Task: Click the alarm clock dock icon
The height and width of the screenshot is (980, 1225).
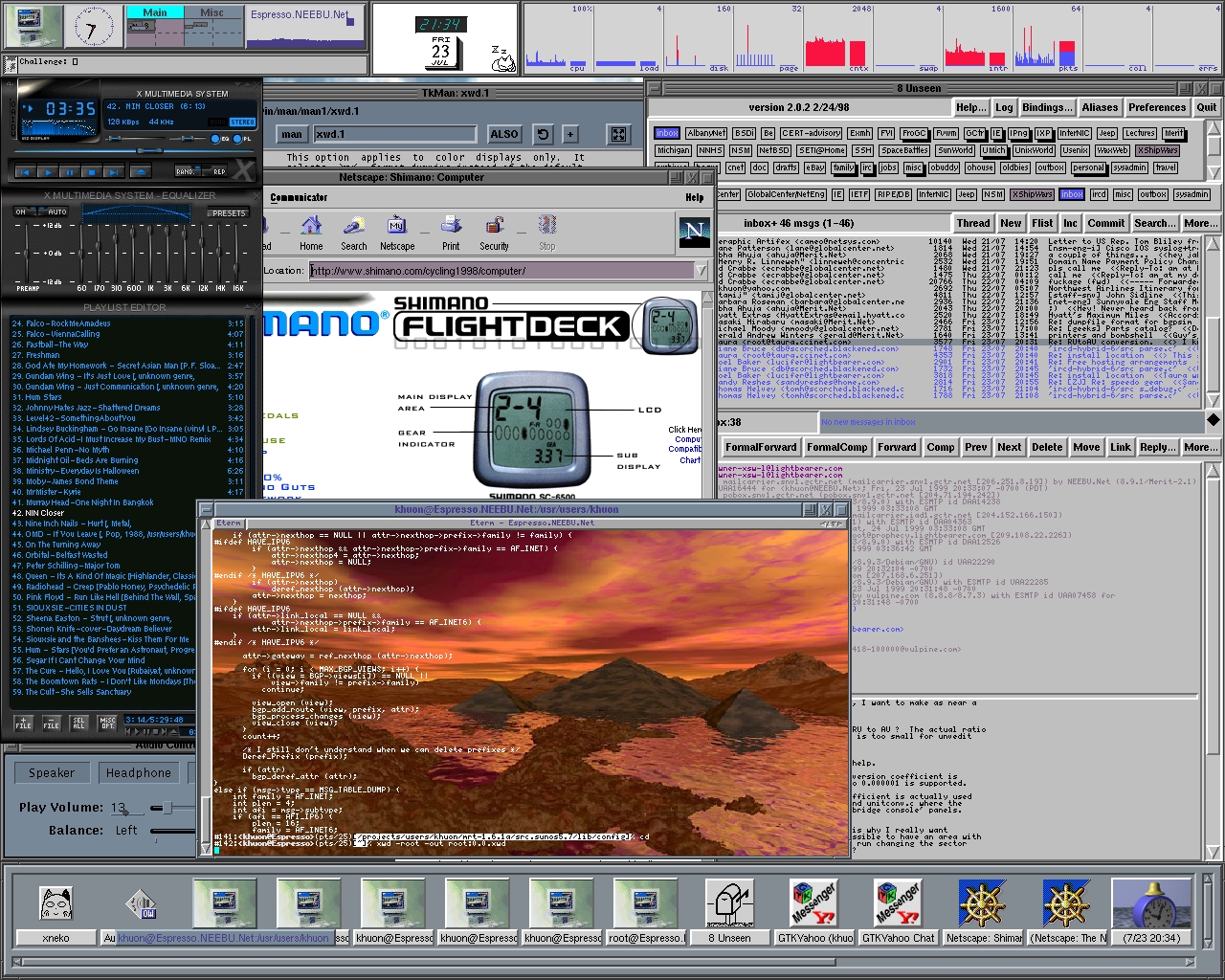Action: coord(1151,903)
